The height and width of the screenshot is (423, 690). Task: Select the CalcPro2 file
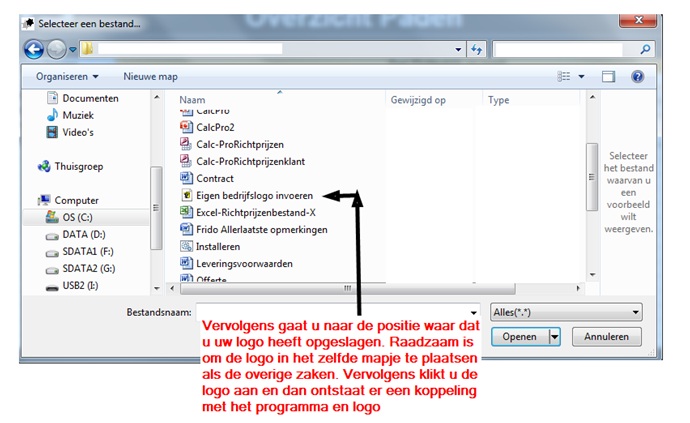tap(215, 127)
